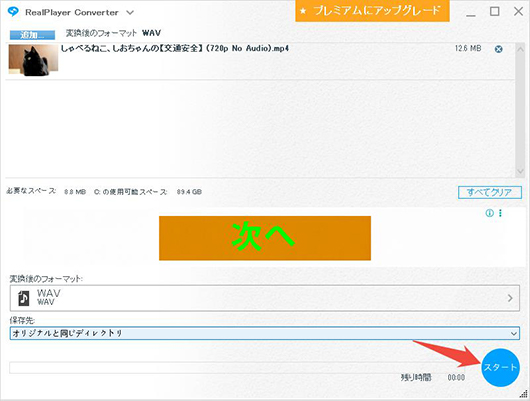Click the RealPlayer logo icon
This screenshot has height=401, width=530.
click(13, 12)
